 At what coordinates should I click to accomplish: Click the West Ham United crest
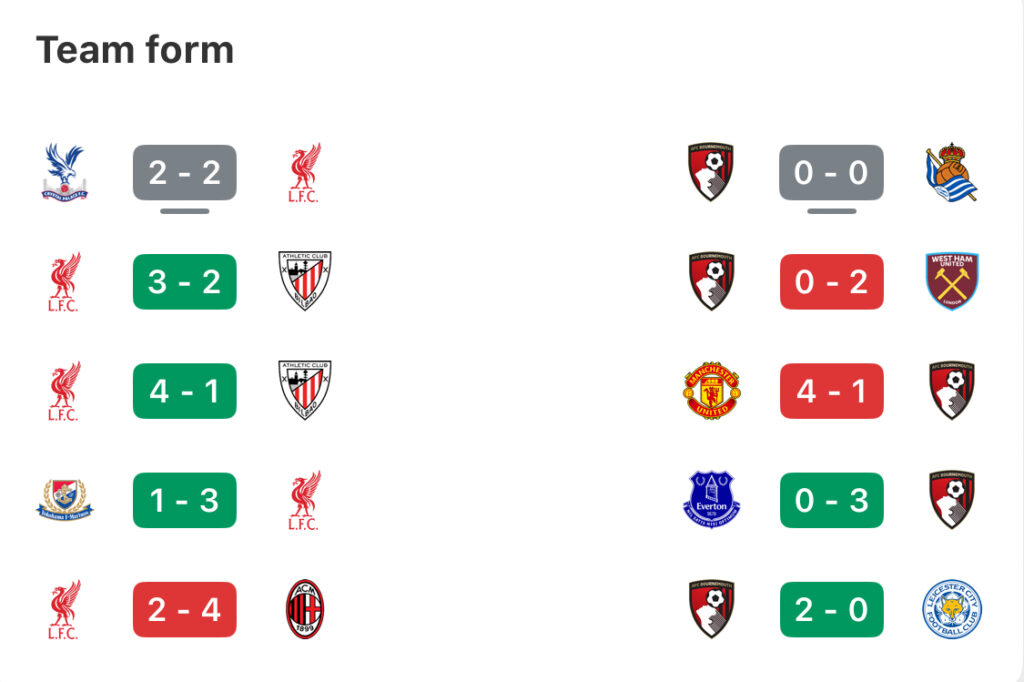point(952,281)
